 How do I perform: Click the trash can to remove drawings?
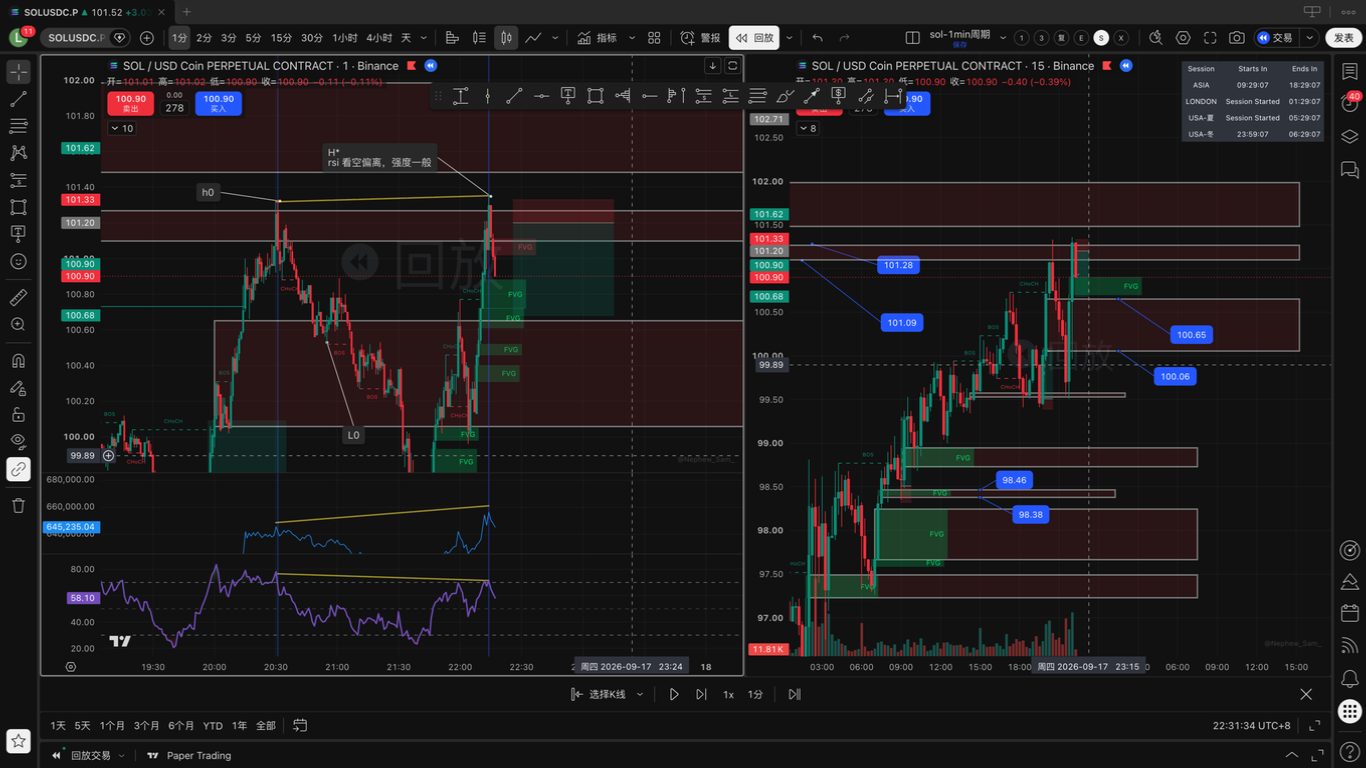click(x=18, y=505)
